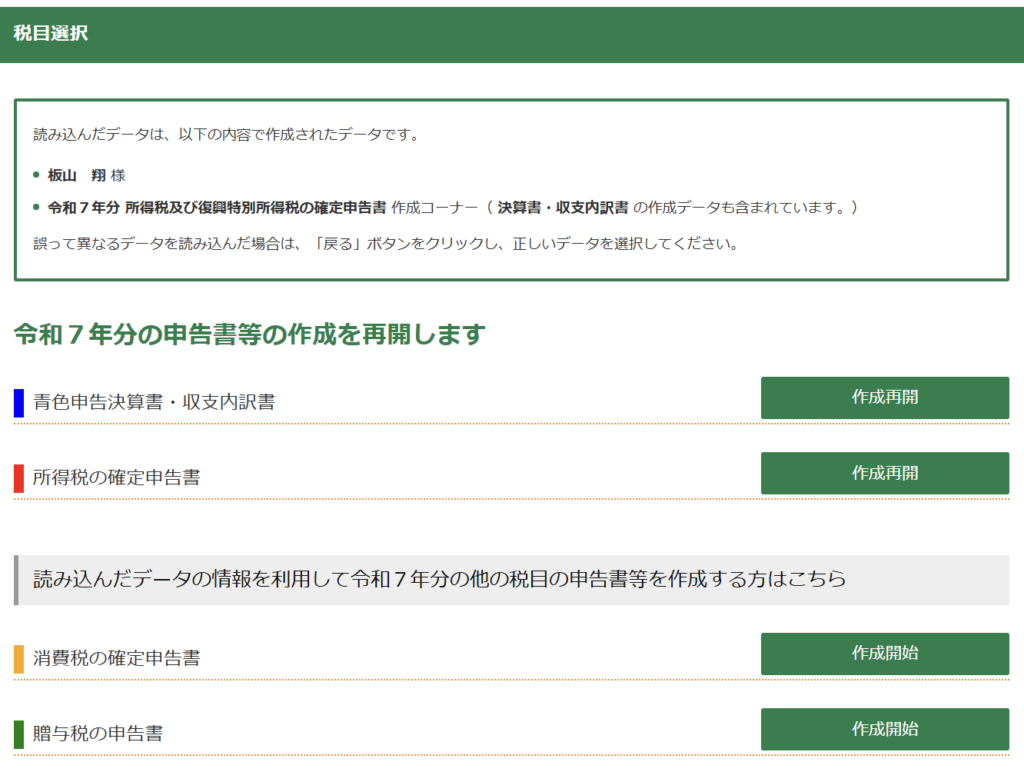Click the green bullet before 板山 翔
This screenshot has height=772, width=1024.
coord(37,176)
